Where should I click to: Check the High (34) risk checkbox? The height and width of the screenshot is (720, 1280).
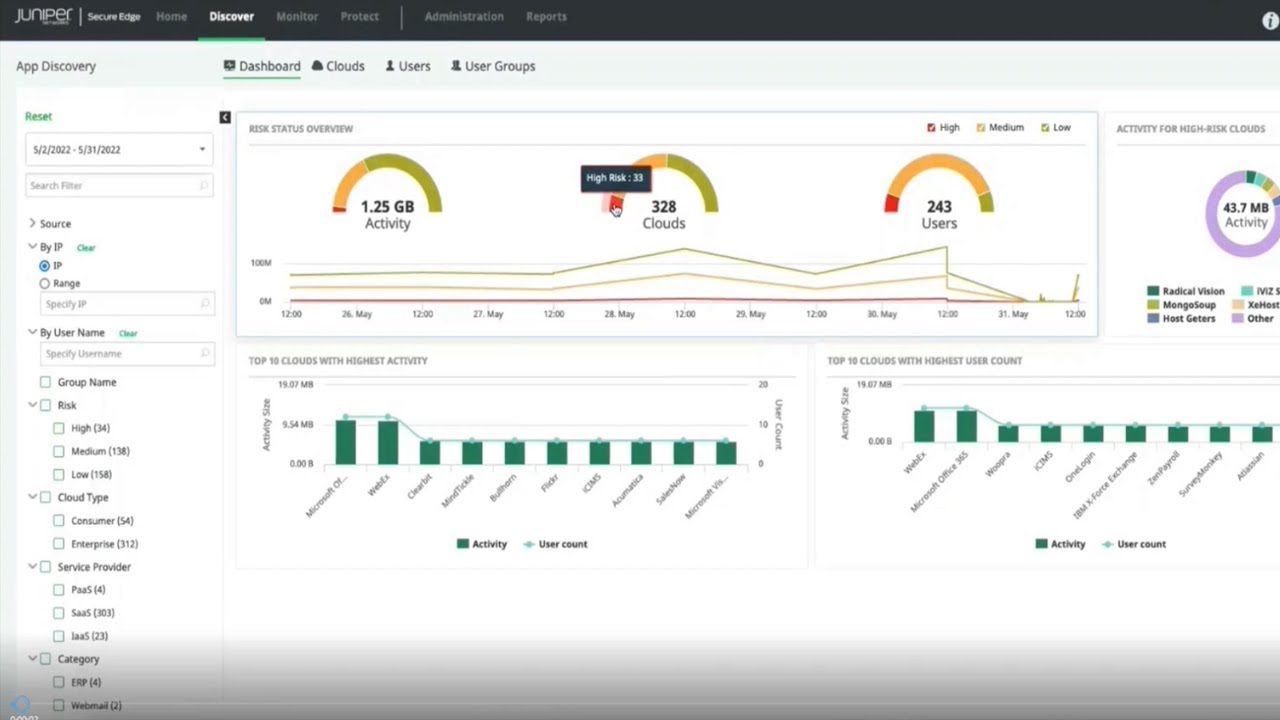(59, 428)
